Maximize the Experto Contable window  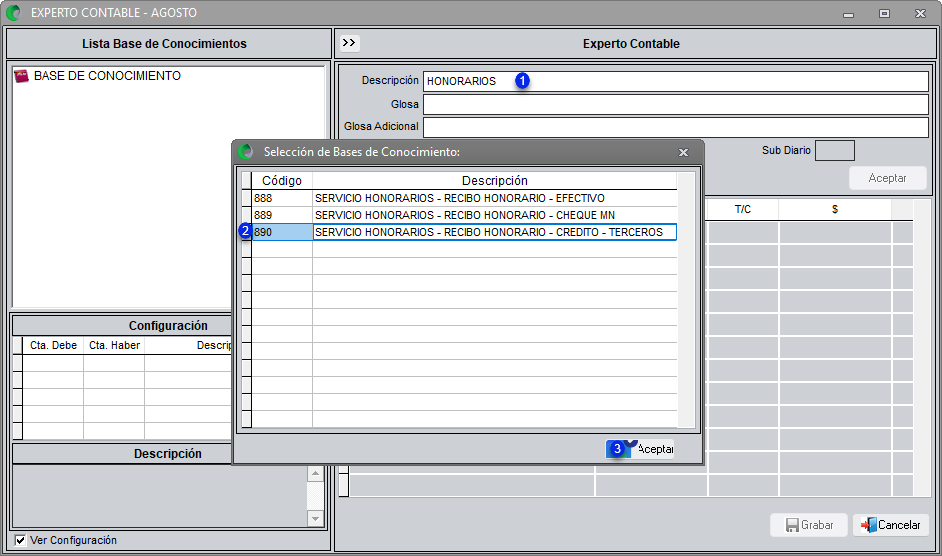(884, 13)
